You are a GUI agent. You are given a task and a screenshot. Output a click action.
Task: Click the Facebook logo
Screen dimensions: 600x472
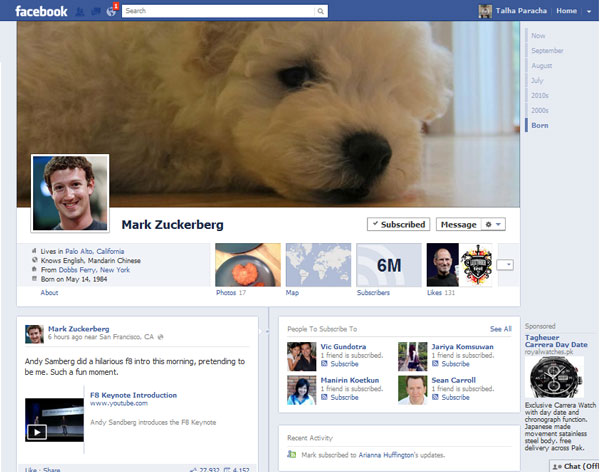coord(41,11)
